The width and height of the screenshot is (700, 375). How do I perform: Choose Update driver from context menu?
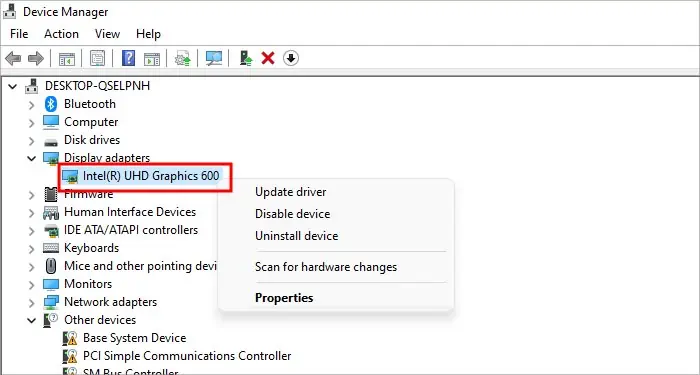click(291, 192)
